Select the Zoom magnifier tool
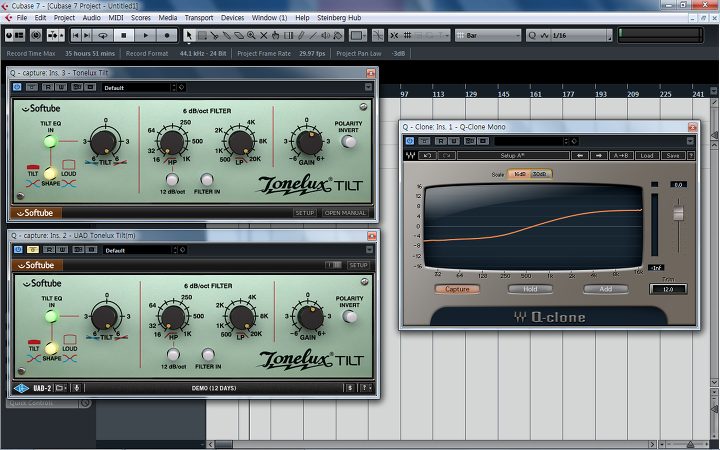The height and width of the screenshot is (450, 720). (251, 35)
